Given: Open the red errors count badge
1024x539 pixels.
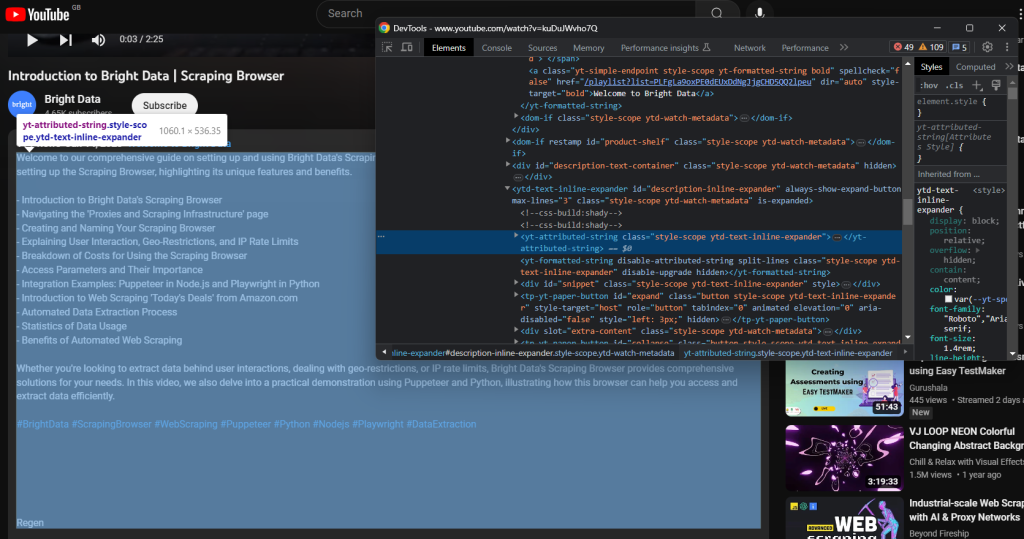Looking at the screenshot, I should [x=903, y=47].
